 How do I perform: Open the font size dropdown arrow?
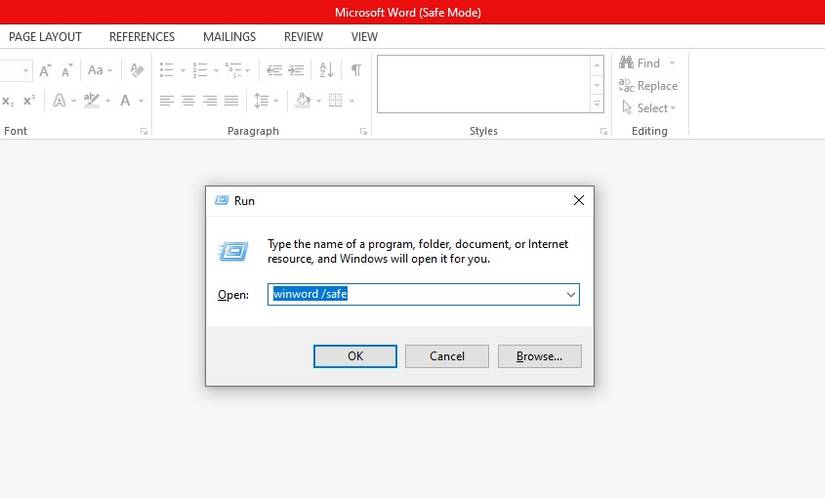25,70
